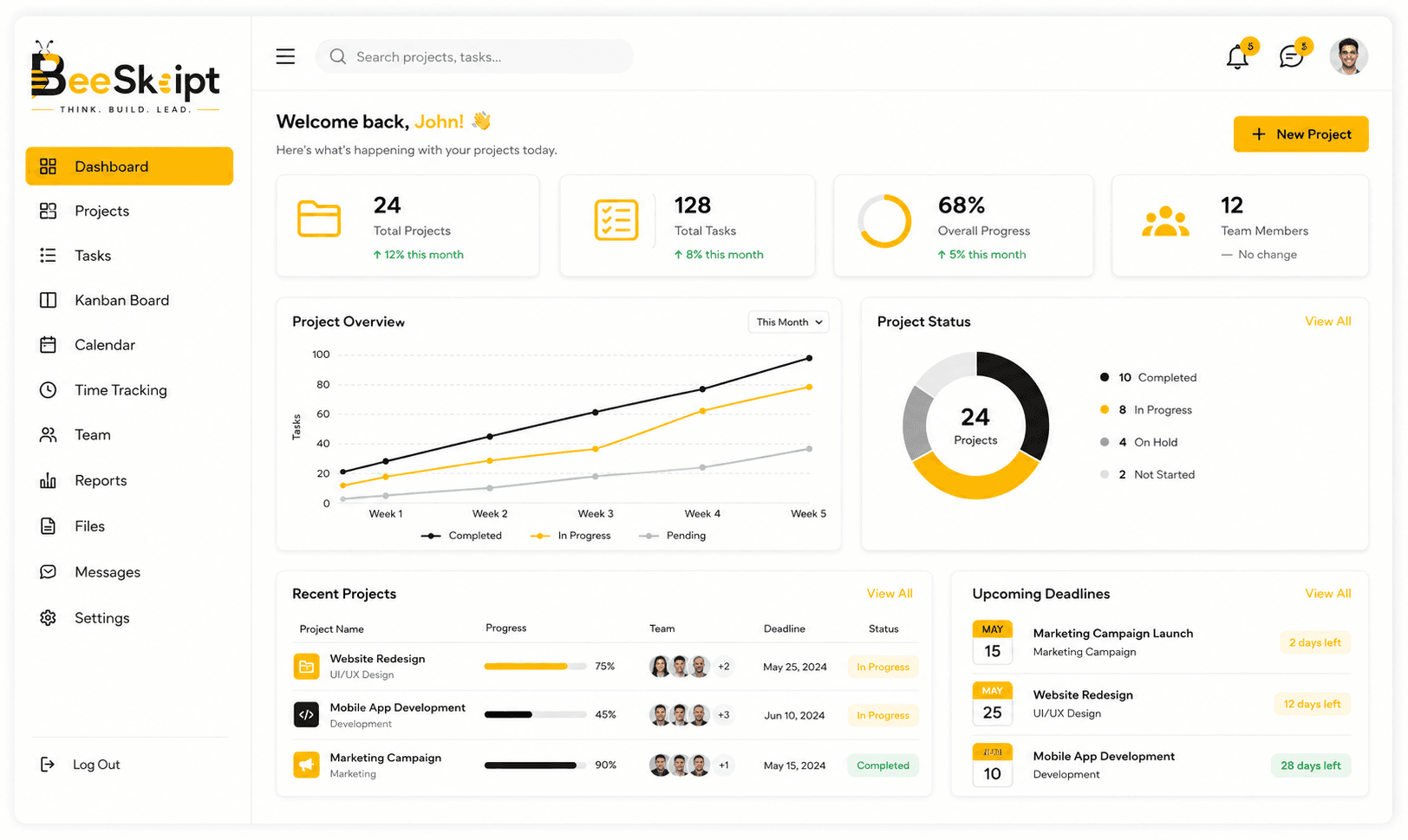Click the Total Projects folder icon
Screen dimensions: 1408x840
319,218
